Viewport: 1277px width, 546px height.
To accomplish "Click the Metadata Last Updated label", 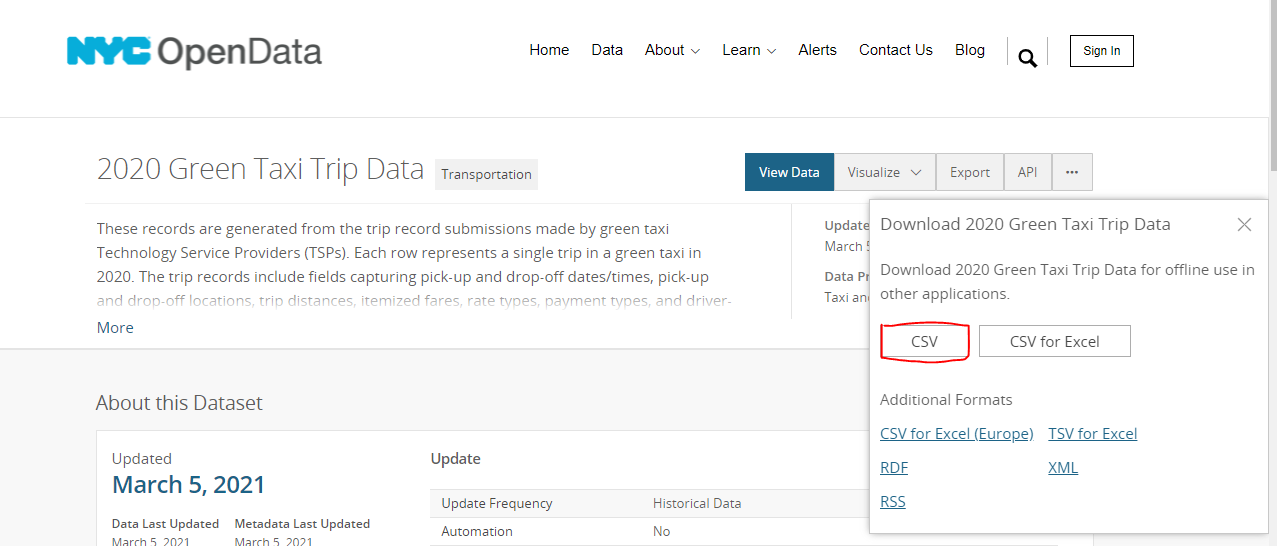I will (302, 524).
